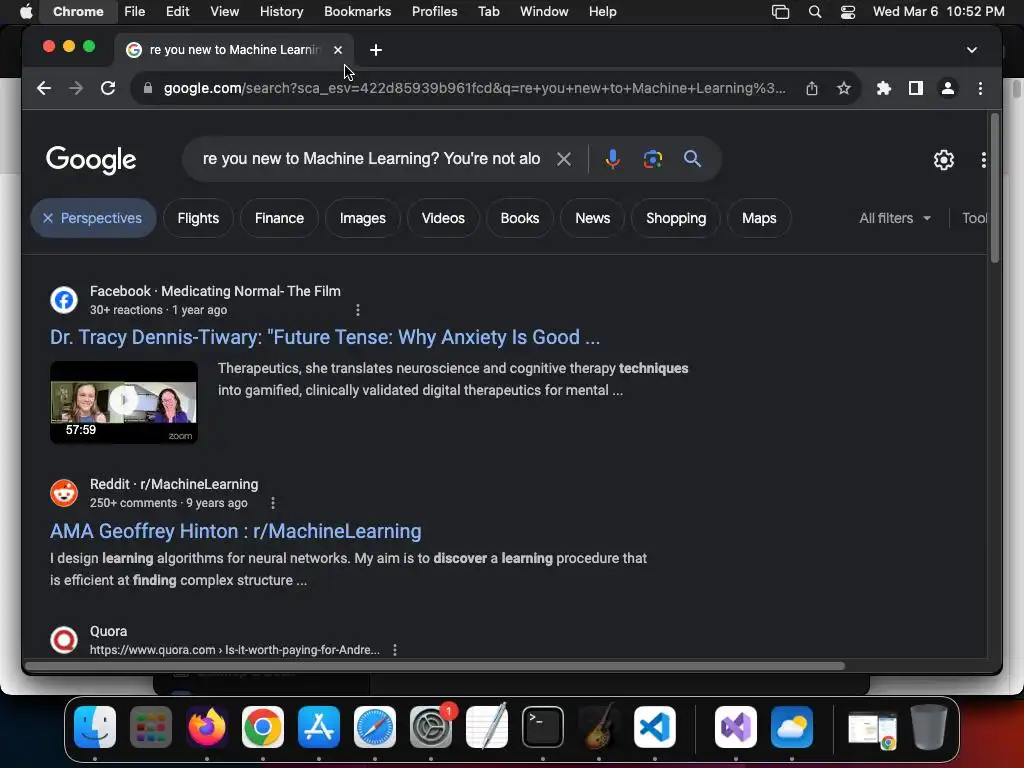Screen dimensions: 1024x768
Task: Open Chrome's three-dot customize menu
Action: (980, 88)
